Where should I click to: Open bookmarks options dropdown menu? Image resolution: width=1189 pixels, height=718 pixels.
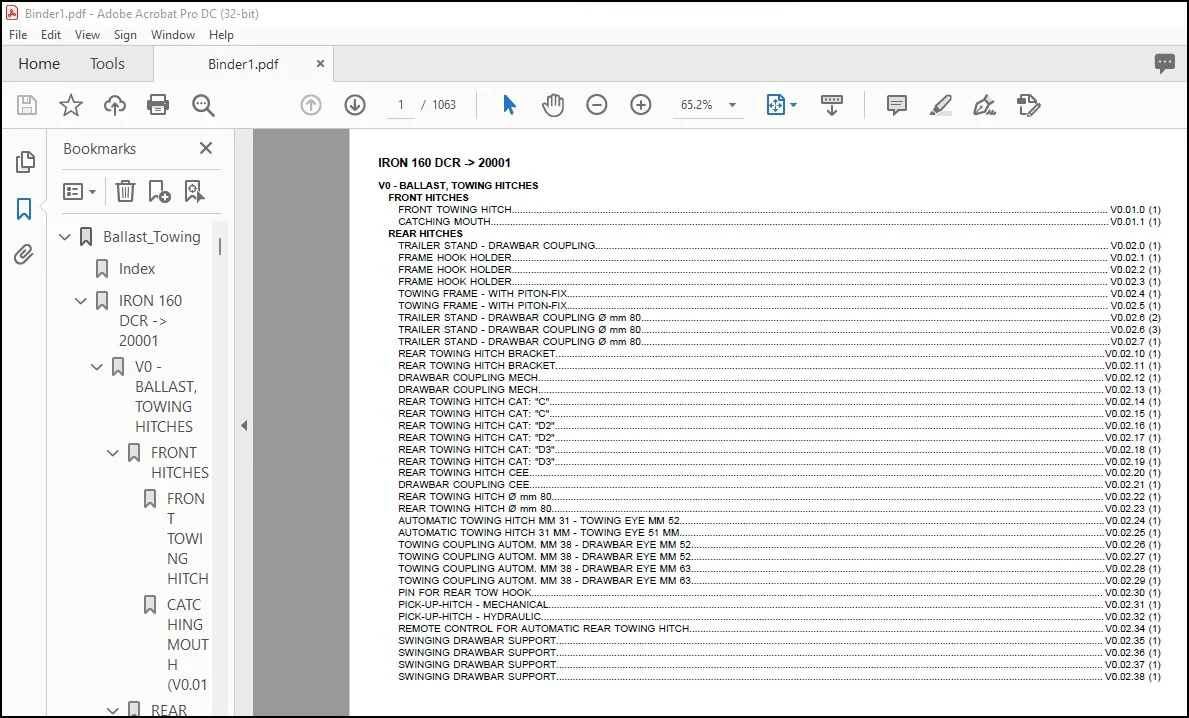[80, 191]
